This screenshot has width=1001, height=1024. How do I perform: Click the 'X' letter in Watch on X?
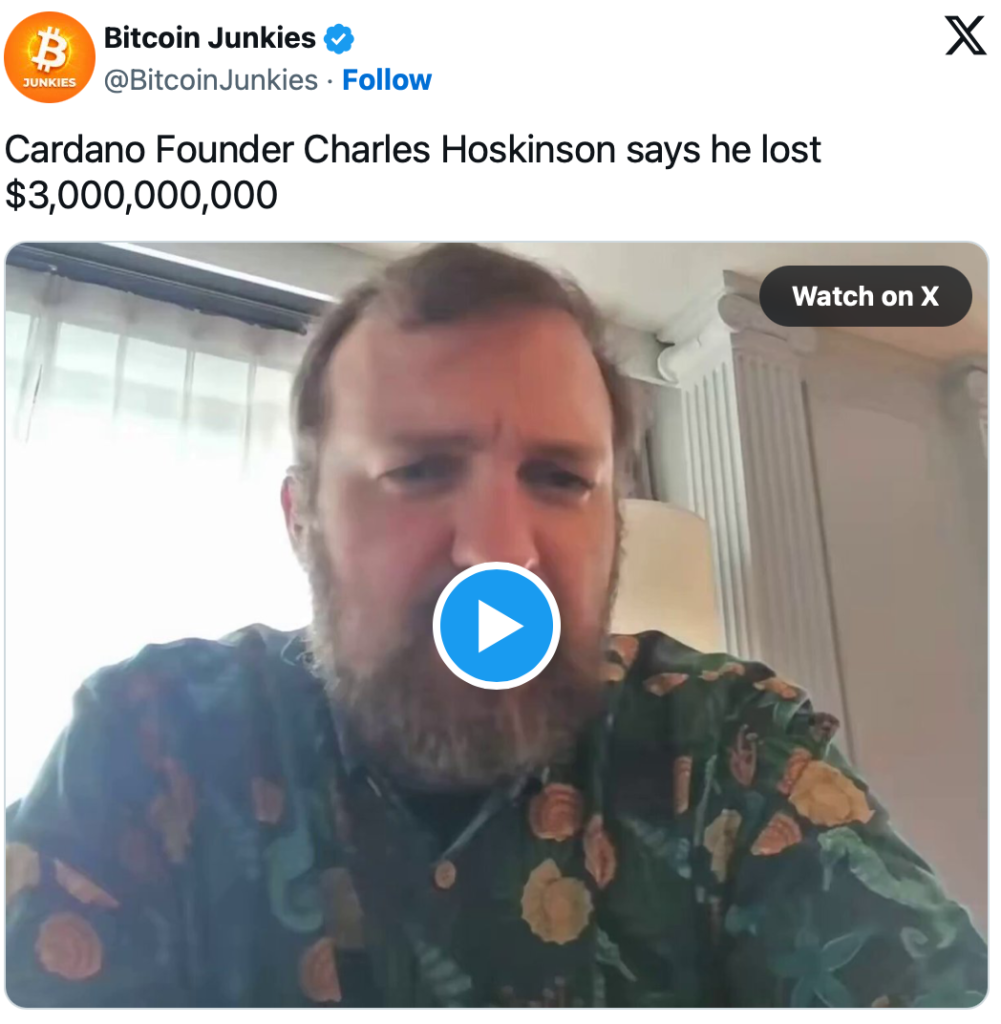(x=929, y=296)
